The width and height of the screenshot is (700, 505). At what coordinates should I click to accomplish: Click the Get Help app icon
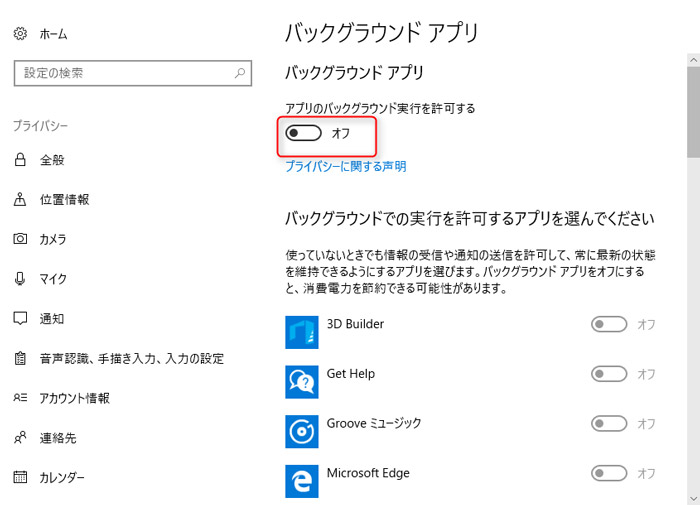302,382
